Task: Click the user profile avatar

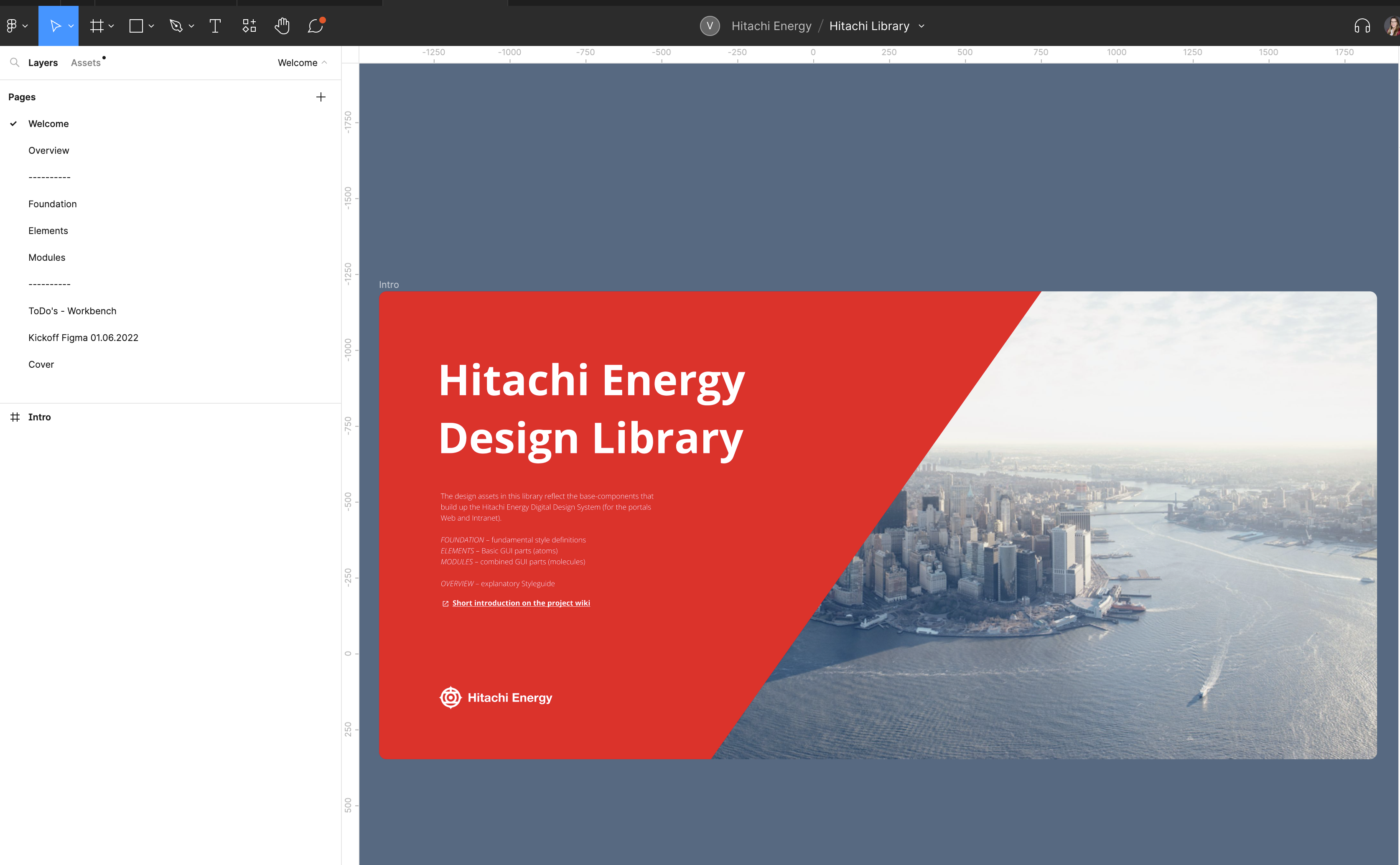Action: point(1392,26)
